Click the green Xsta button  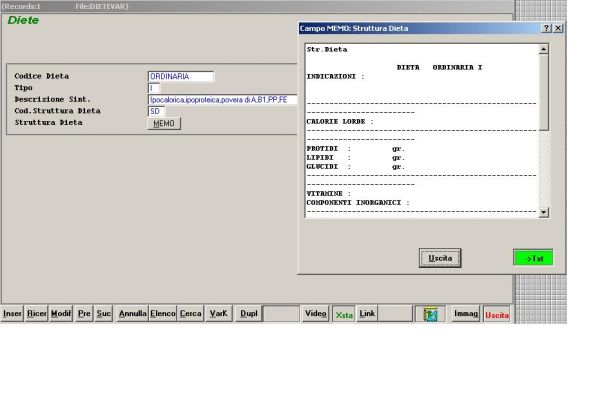(344, 314)
